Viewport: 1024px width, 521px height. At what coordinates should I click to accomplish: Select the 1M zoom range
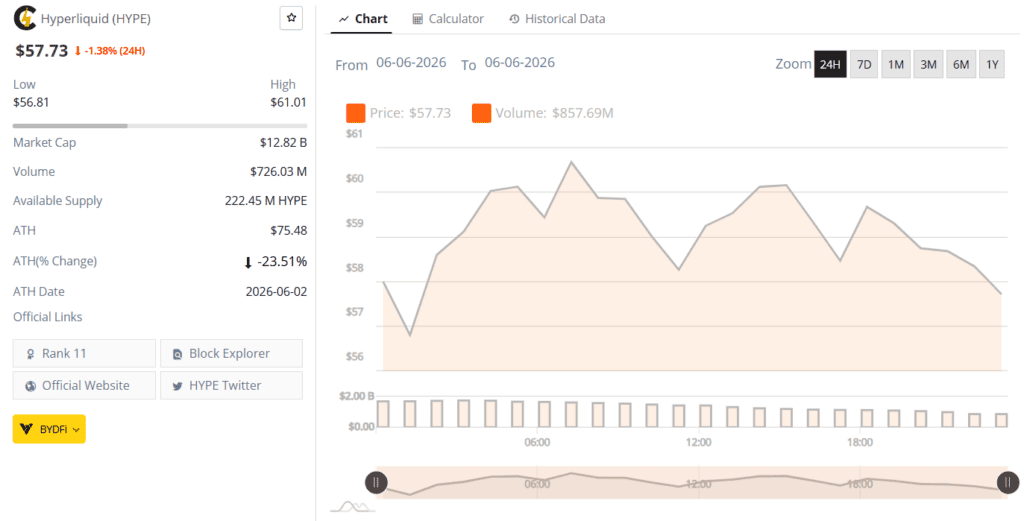pyautogui.click(x=896, y=64)
